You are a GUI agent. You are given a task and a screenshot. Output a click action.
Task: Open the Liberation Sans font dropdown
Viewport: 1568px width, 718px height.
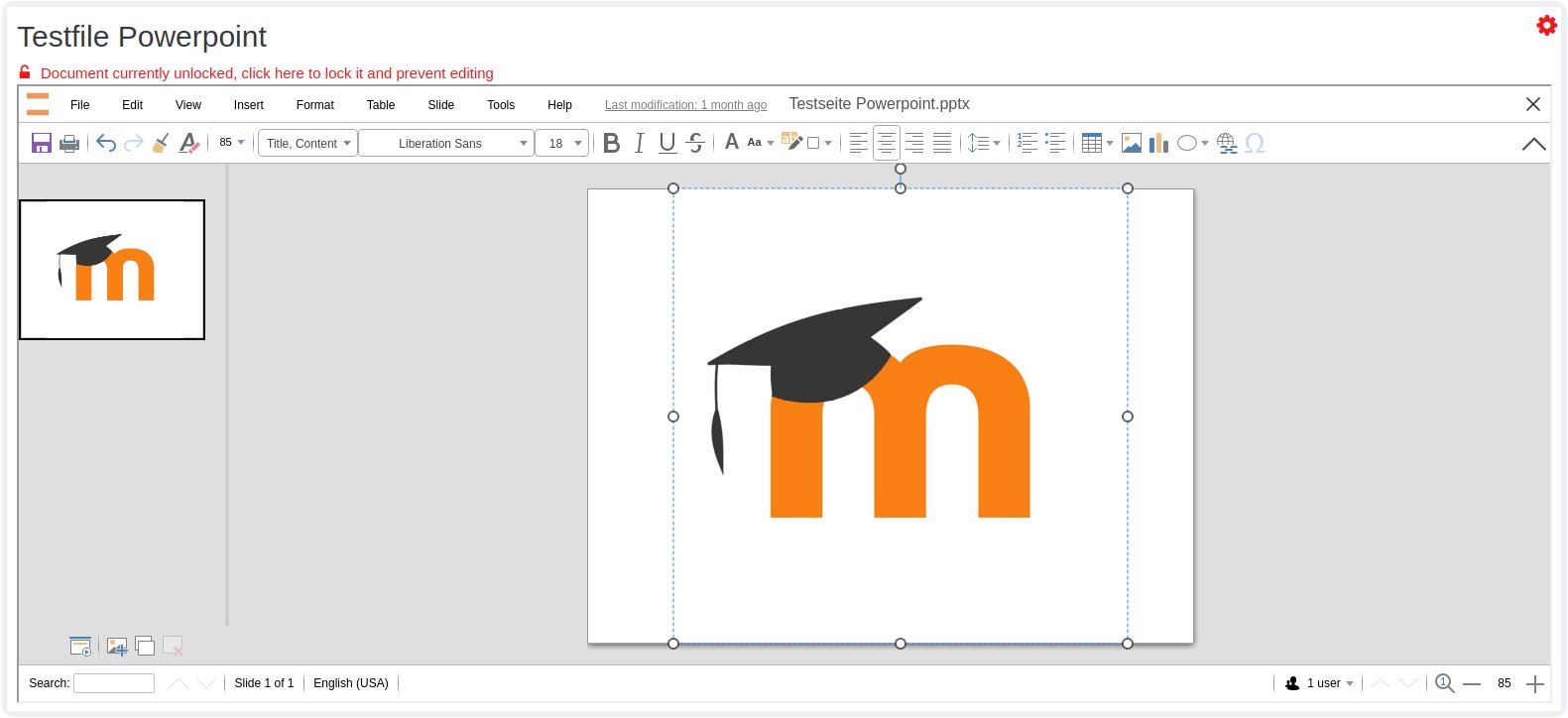446,143
